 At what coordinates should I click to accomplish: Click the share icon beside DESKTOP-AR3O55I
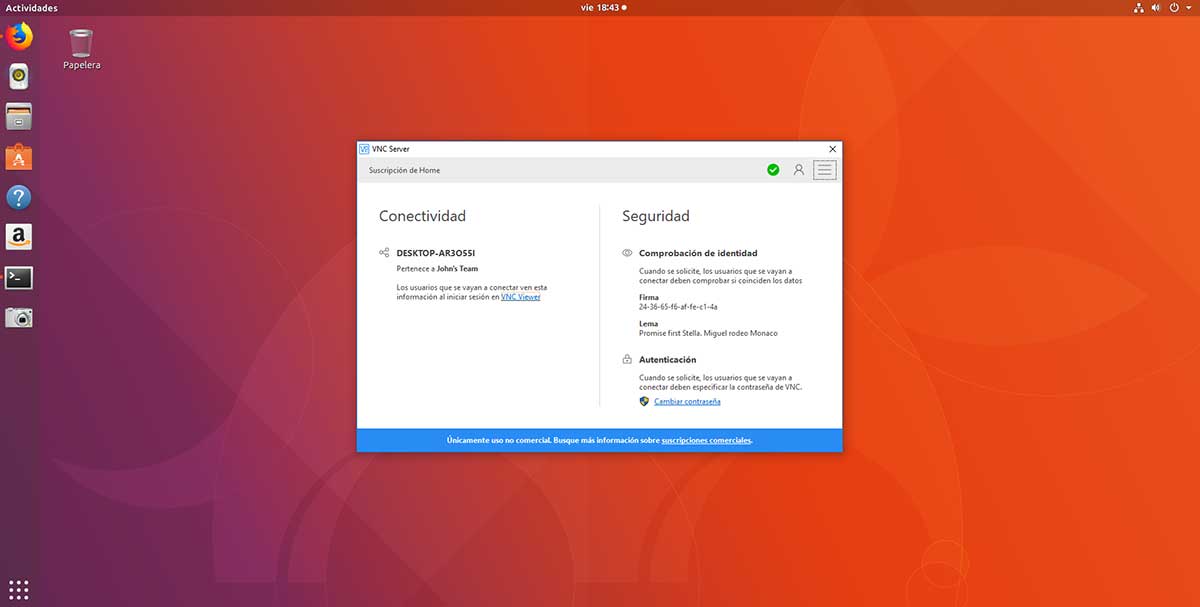click(384, 253)
